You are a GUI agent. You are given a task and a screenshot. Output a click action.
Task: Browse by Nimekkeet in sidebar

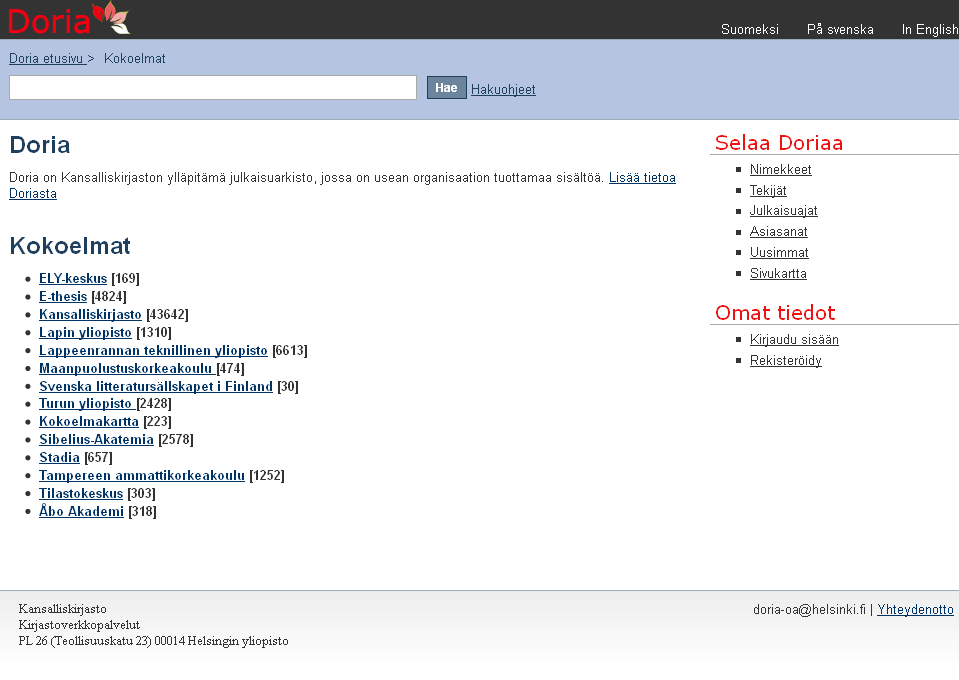pos(780,169)
